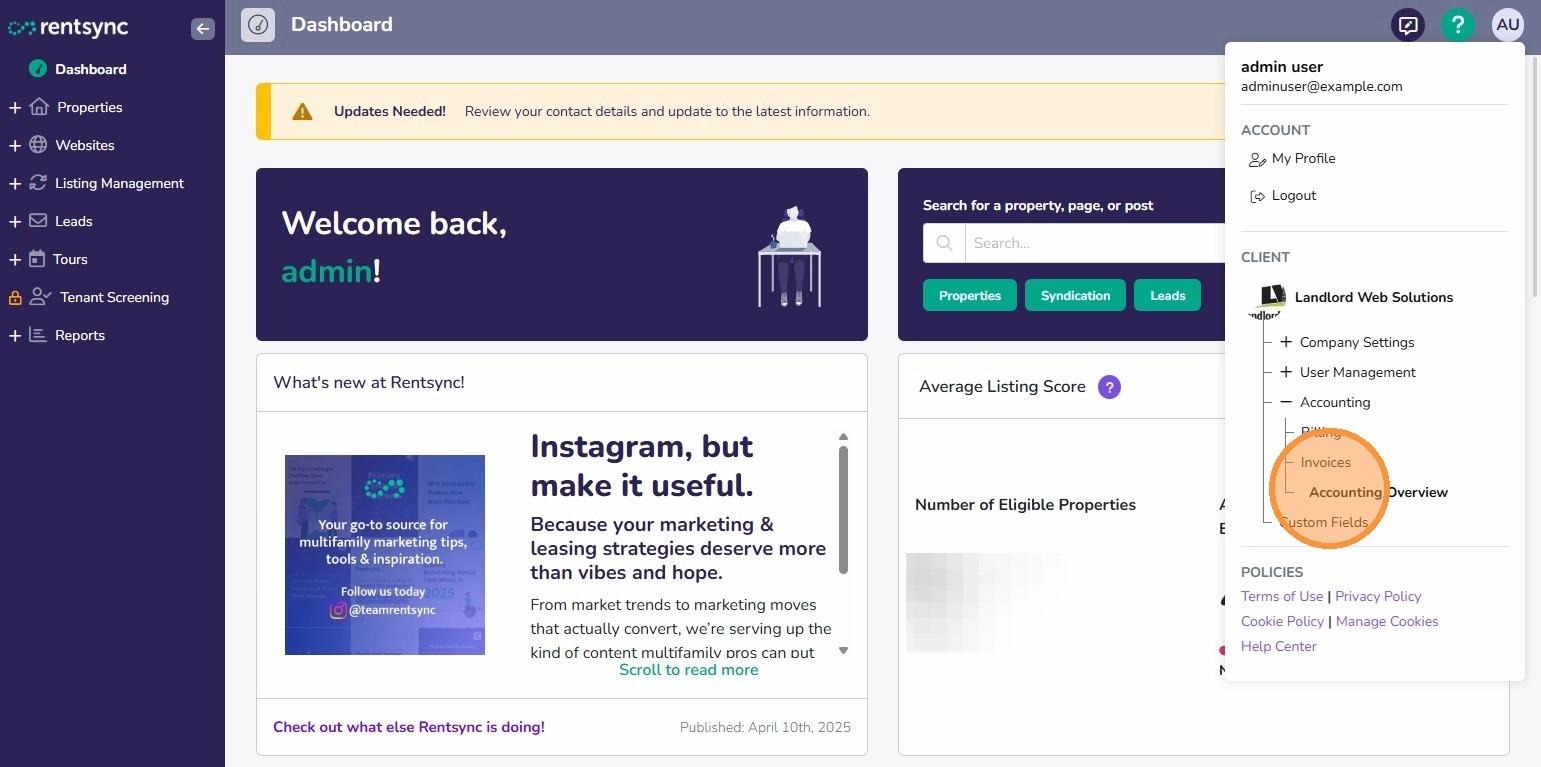This screenshot has width=1541, height=767.
Task: Click the globe icon next to Websites
Action: (x=38, y=145)
